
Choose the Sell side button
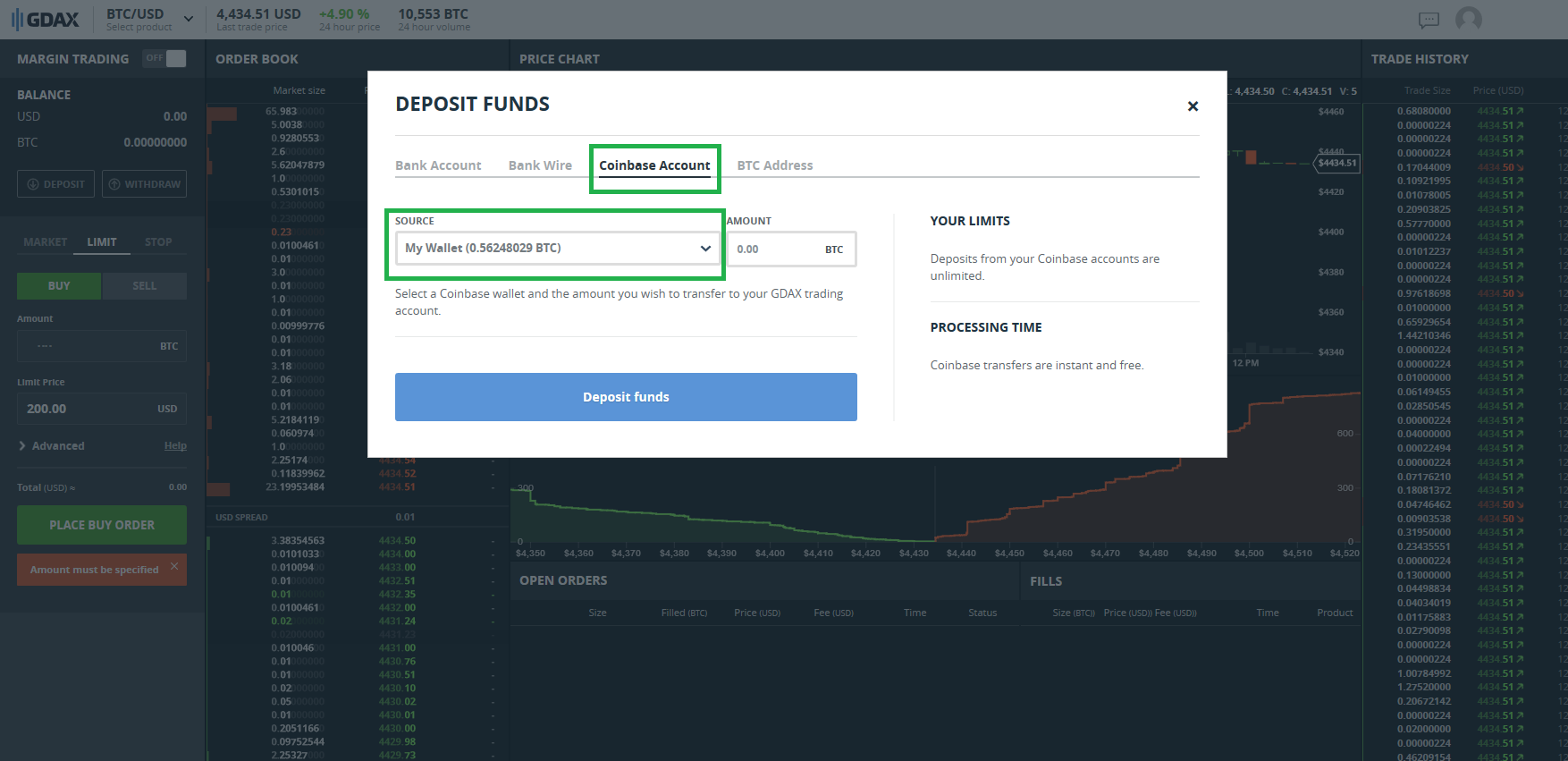pyautogui.click(x=145, y=286)
